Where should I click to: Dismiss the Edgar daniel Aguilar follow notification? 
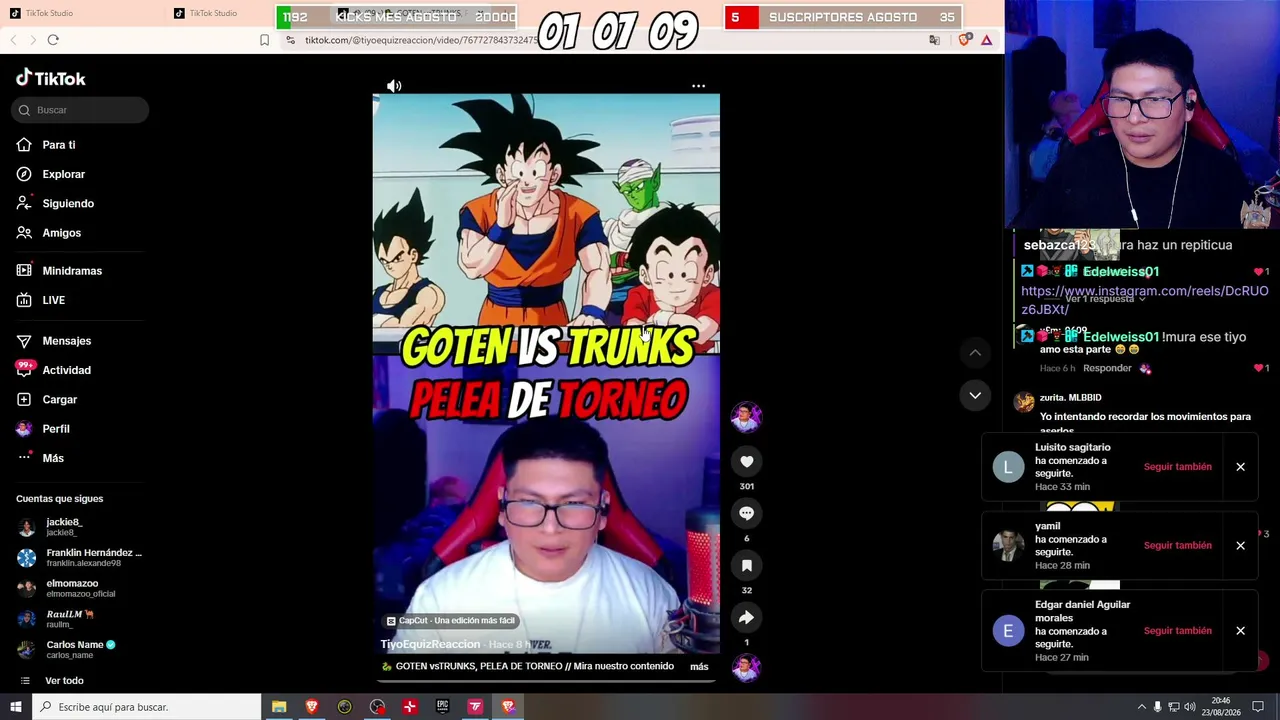click(x=1240, y=631)
